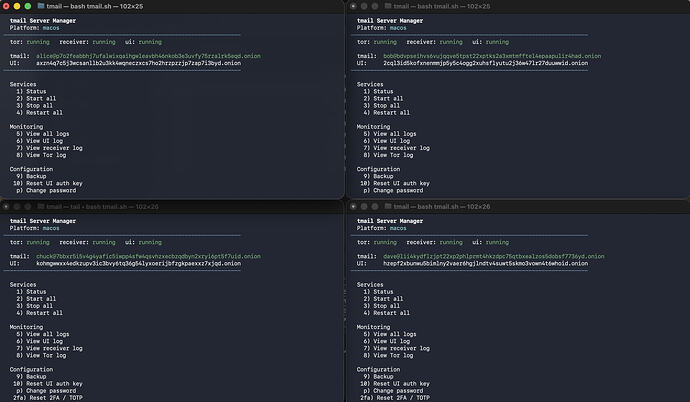Select bob@ tmail onion address

coord(492,56)
